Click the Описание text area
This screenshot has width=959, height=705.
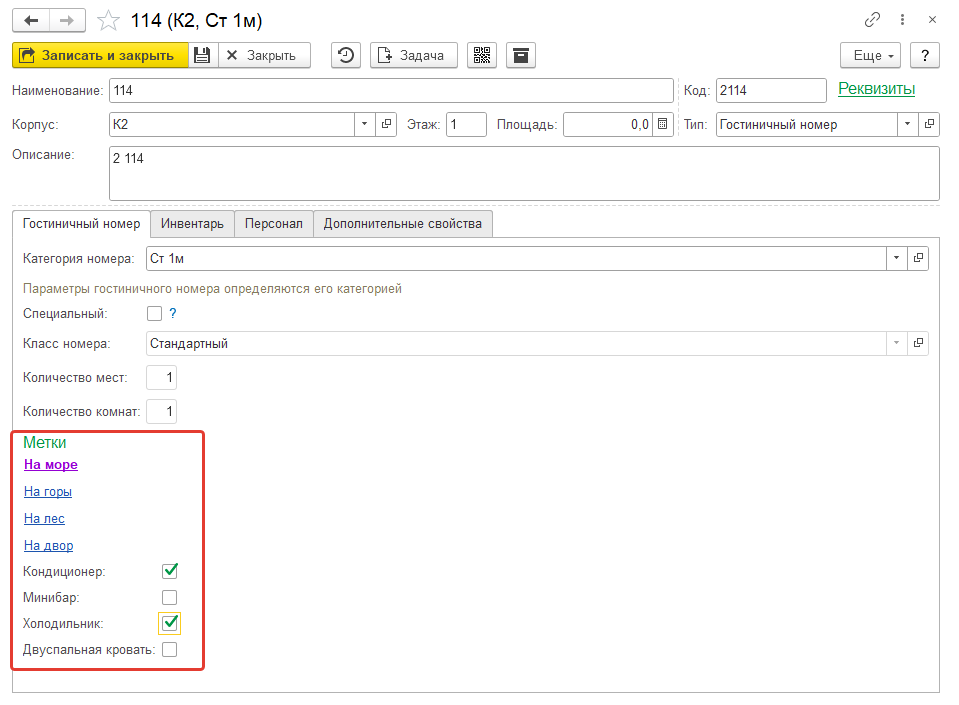pos(524,173)
